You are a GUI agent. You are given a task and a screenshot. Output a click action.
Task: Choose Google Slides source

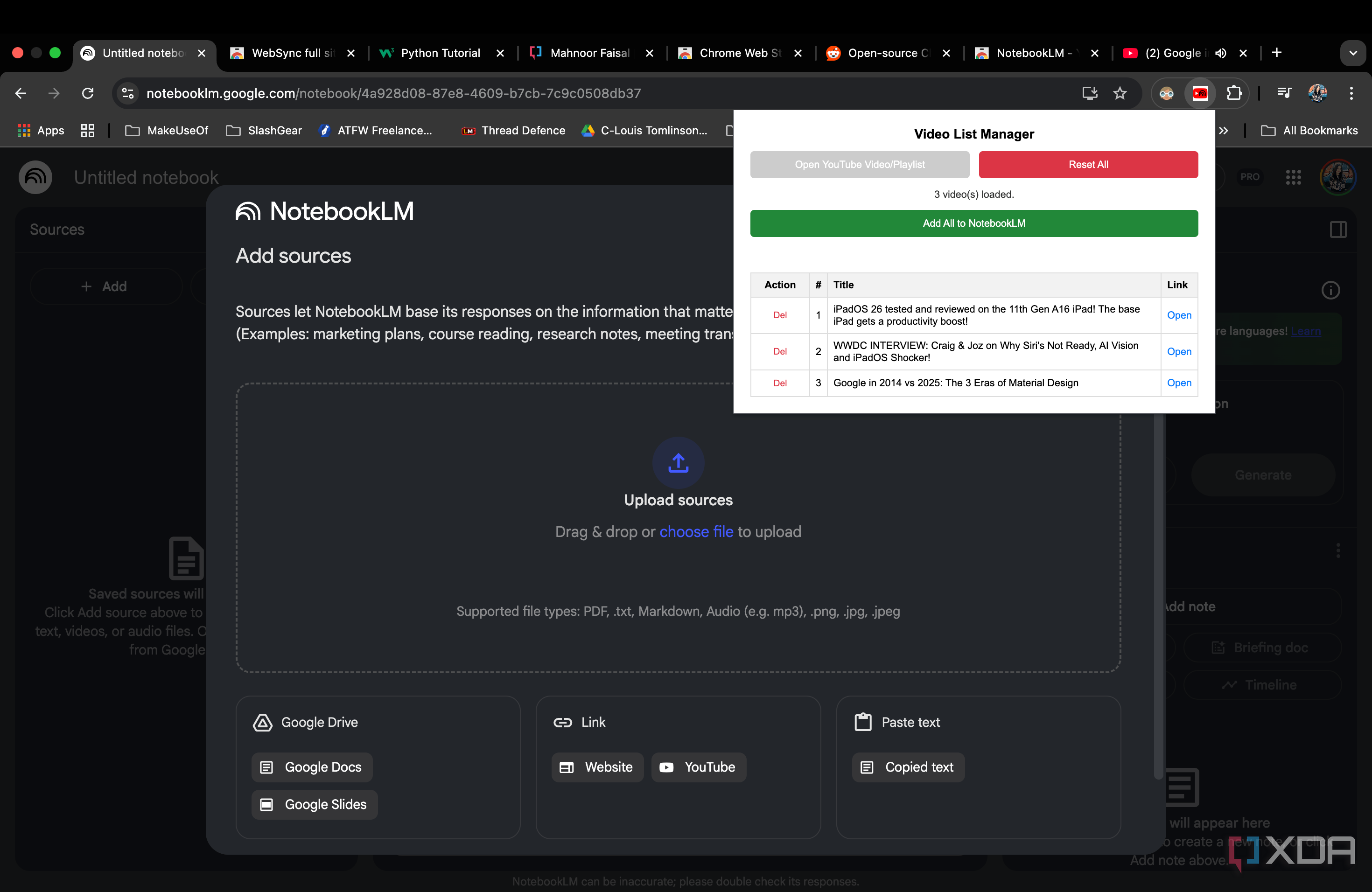(314, 805)
